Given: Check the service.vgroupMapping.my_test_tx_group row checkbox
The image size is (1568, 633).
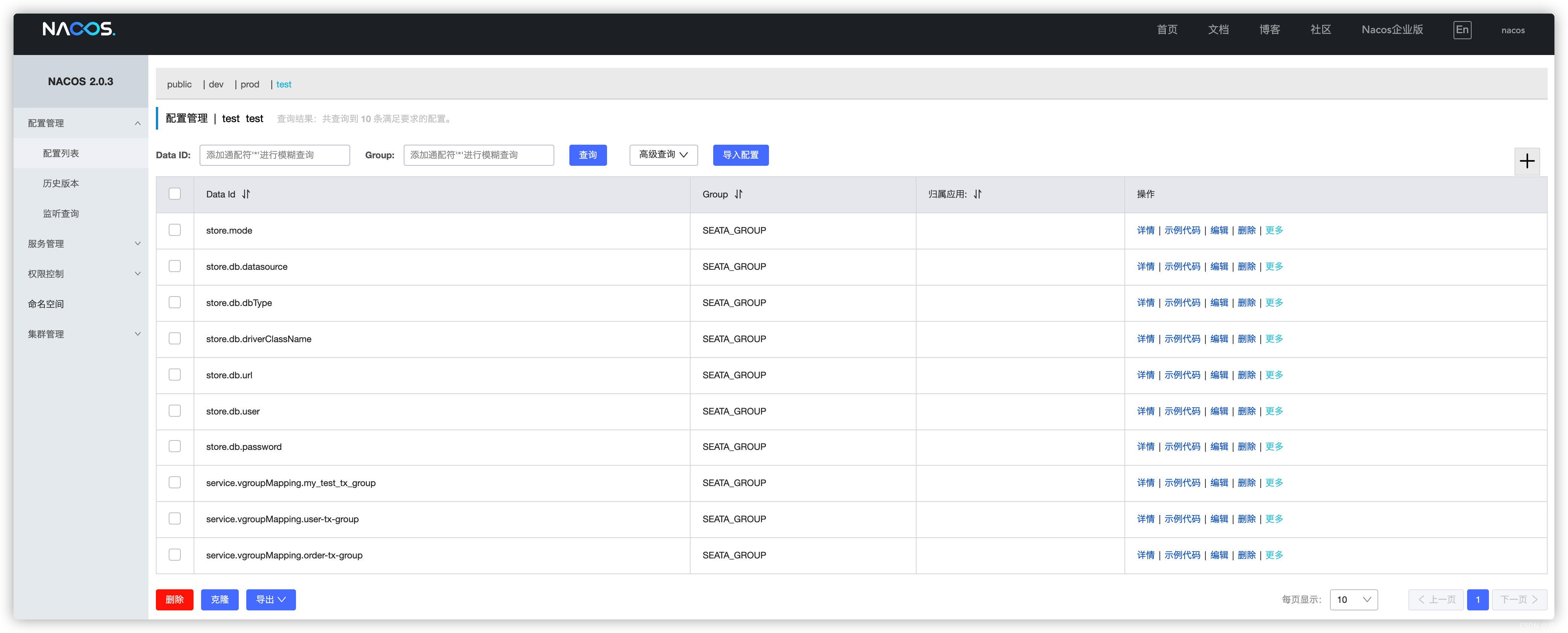Looking at the screenshot, I should pos(175,482).
